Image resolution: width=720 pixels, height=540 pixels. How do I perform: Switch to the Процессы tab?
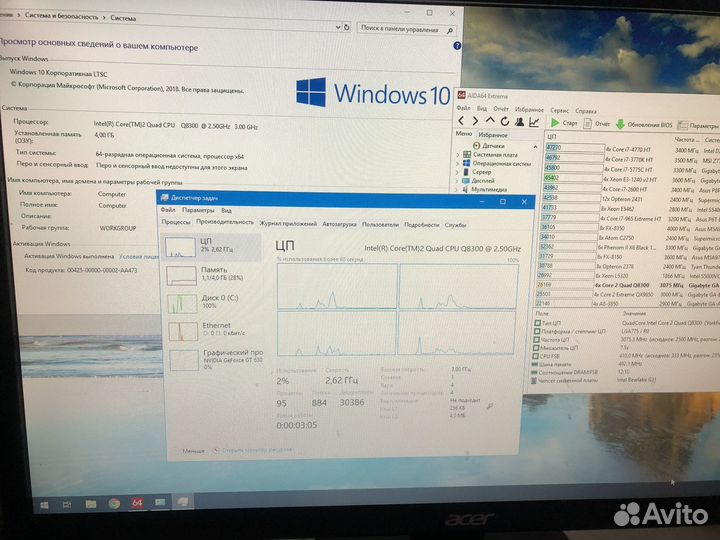[176, 222]
